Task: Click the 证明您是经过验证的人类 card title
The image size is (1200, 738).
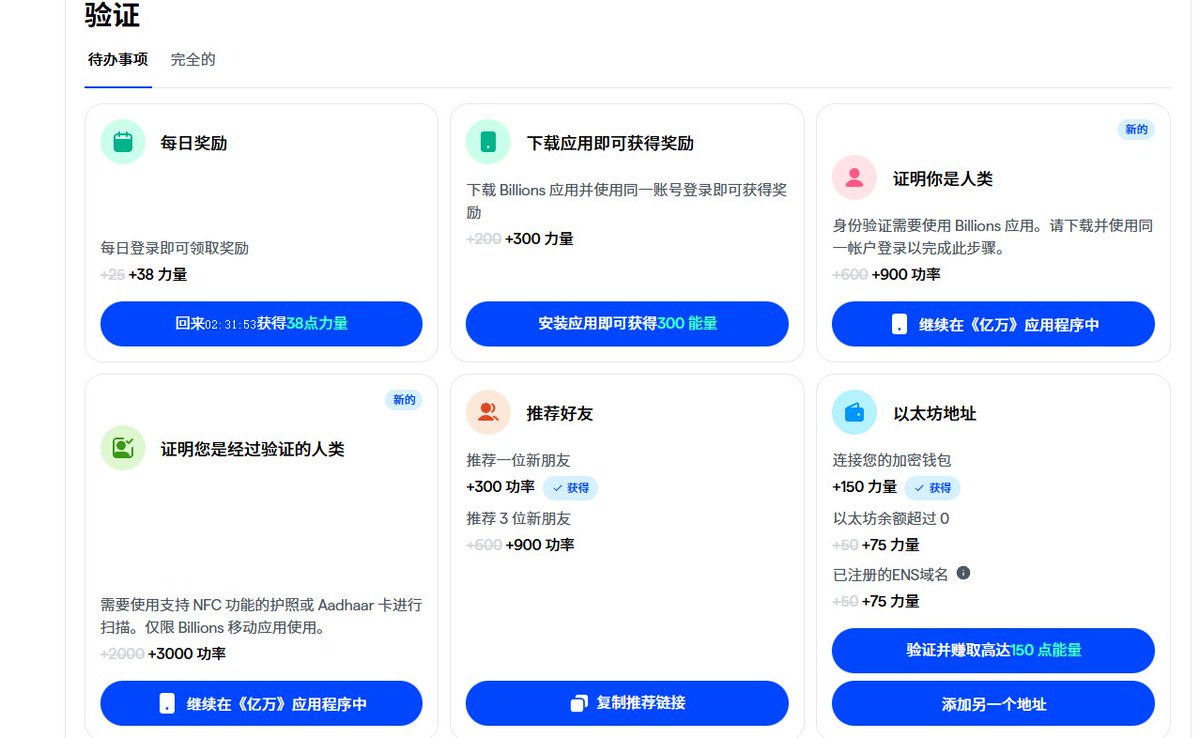Action: (x=253, y=449)
